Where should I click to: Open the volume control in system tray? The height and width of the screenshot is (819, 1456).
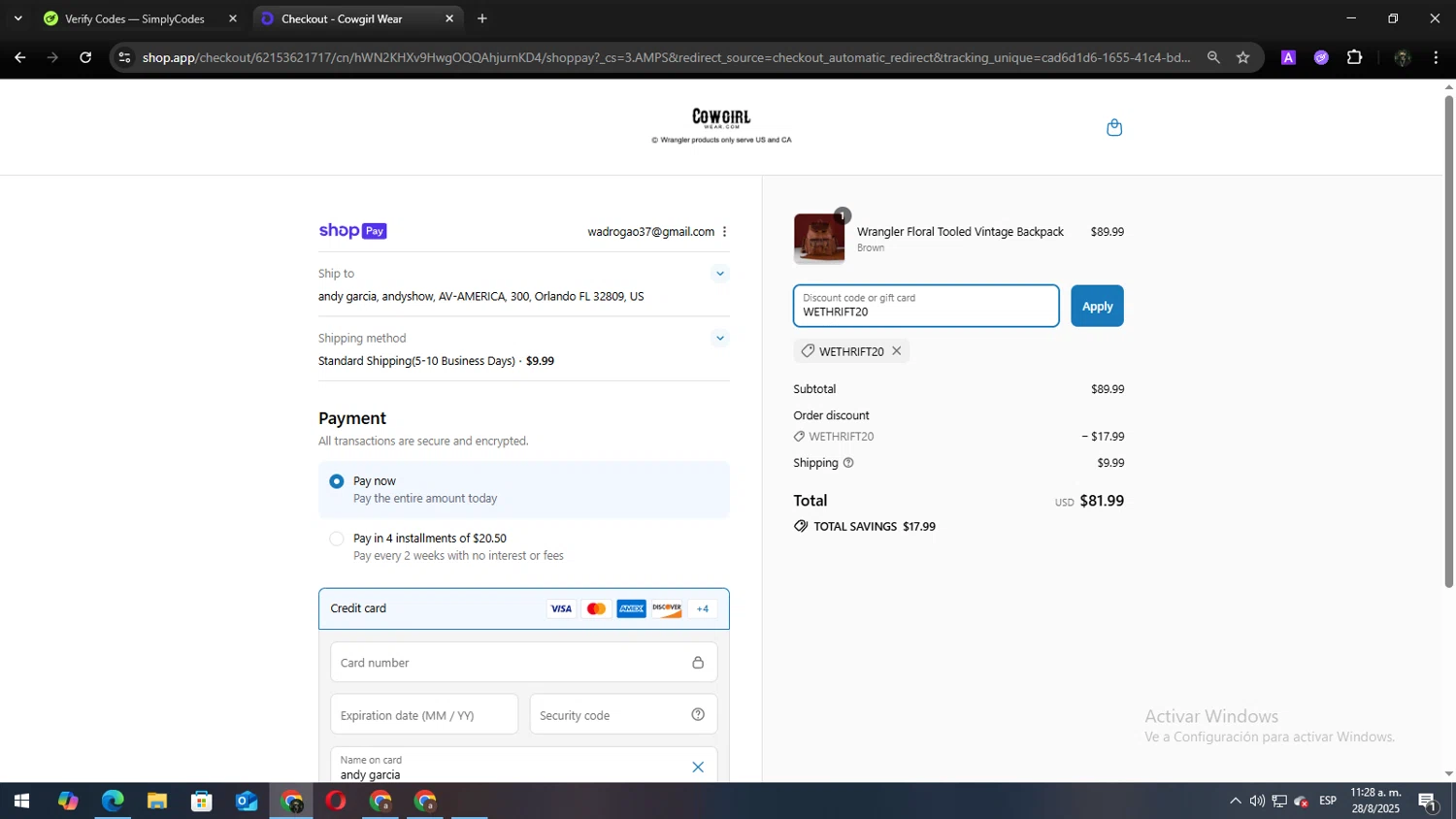pos(1257,802)
